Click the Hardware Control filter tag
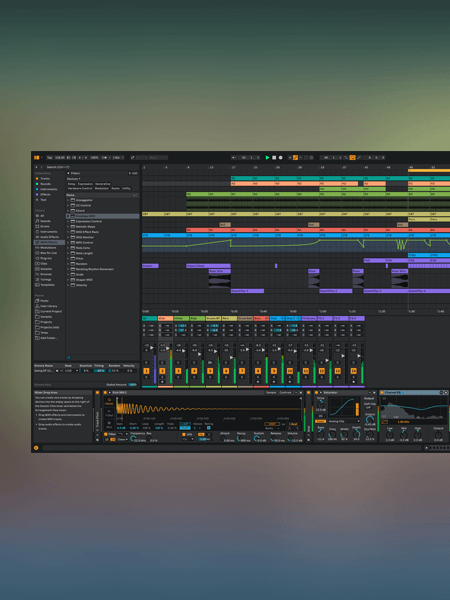450x600 pixels. pyautogui.click(x=80, y=189)
